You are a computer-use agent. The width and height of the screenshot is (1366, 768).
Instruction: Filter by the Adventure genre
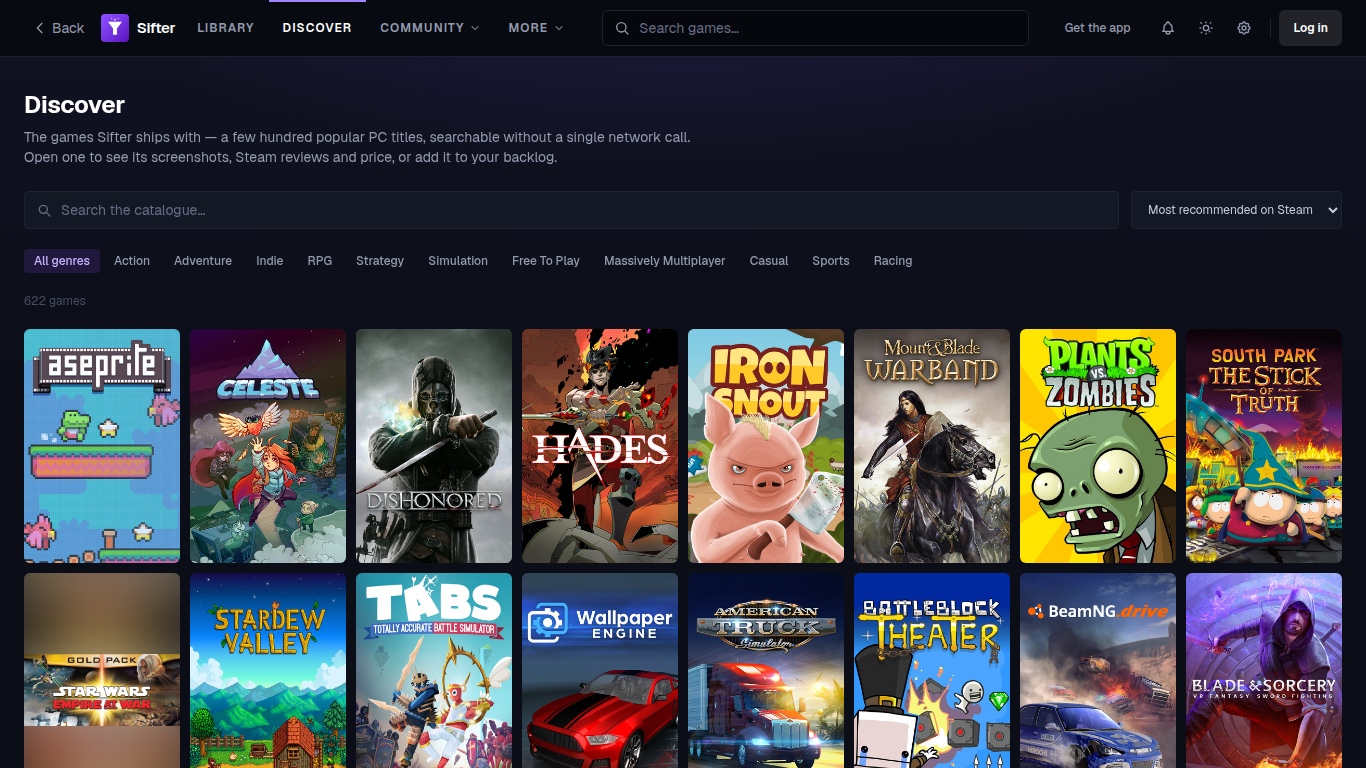click(203, 261)
